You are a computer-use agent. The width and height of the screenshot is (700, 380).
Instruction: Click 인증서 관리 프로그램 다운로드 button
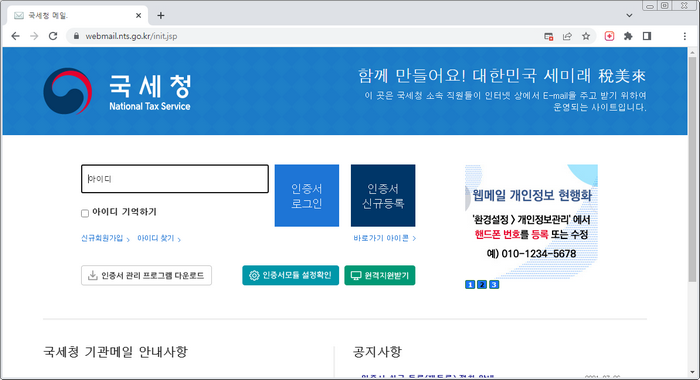point(146,276)
